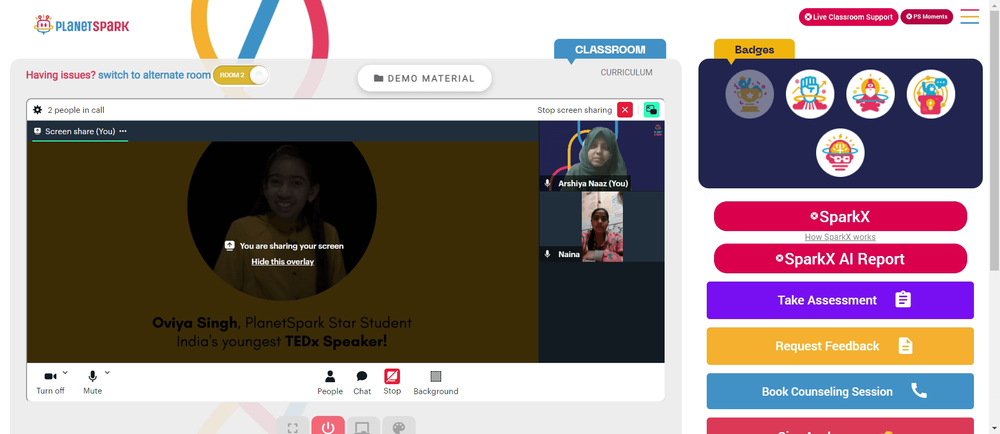Screen dimensions: 1000x434
Task: Click the laptop screen icon button
Action: pos(363,427)
